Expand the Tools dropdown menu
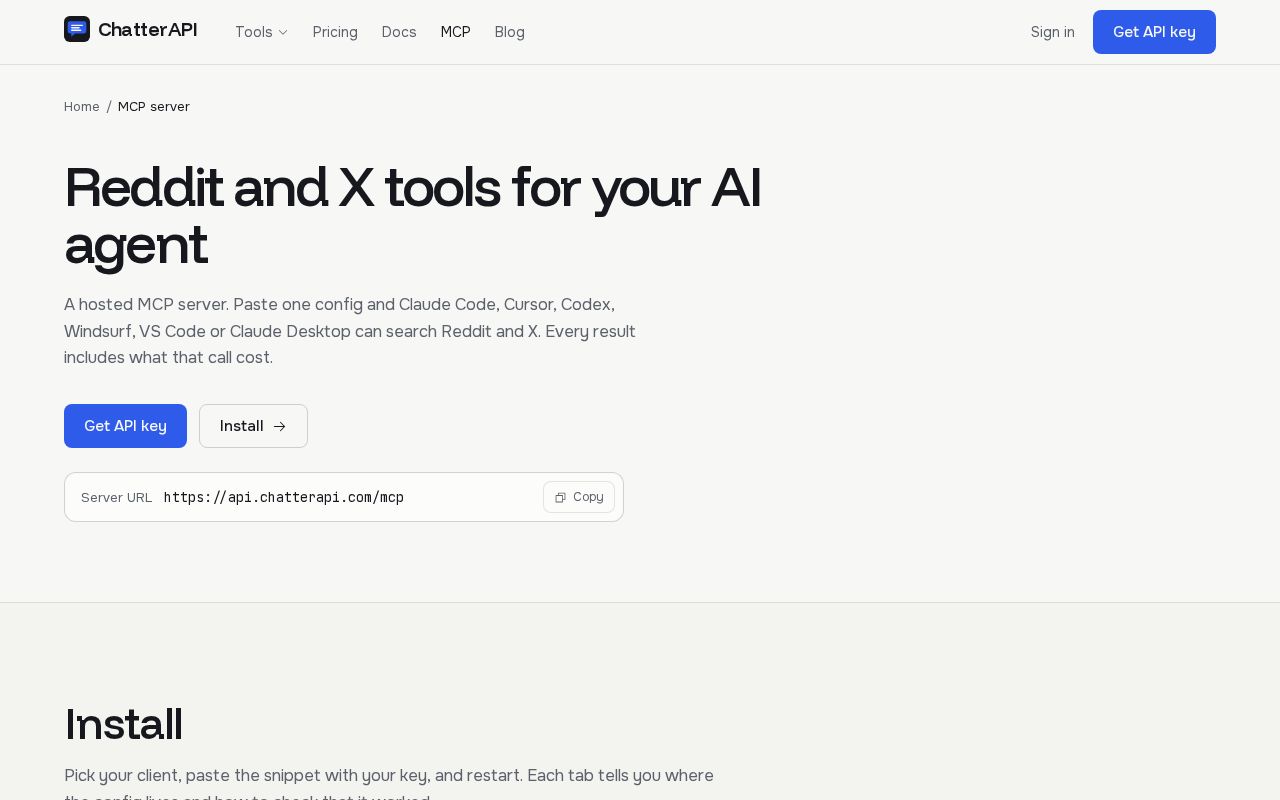 (x=261, y=32)
